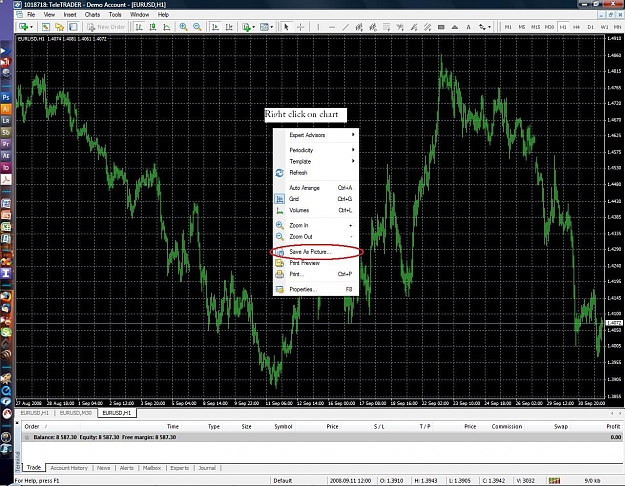Select the arrows symbol tool
The height and width of the screenshot is (486, 625).
[482, 27]
